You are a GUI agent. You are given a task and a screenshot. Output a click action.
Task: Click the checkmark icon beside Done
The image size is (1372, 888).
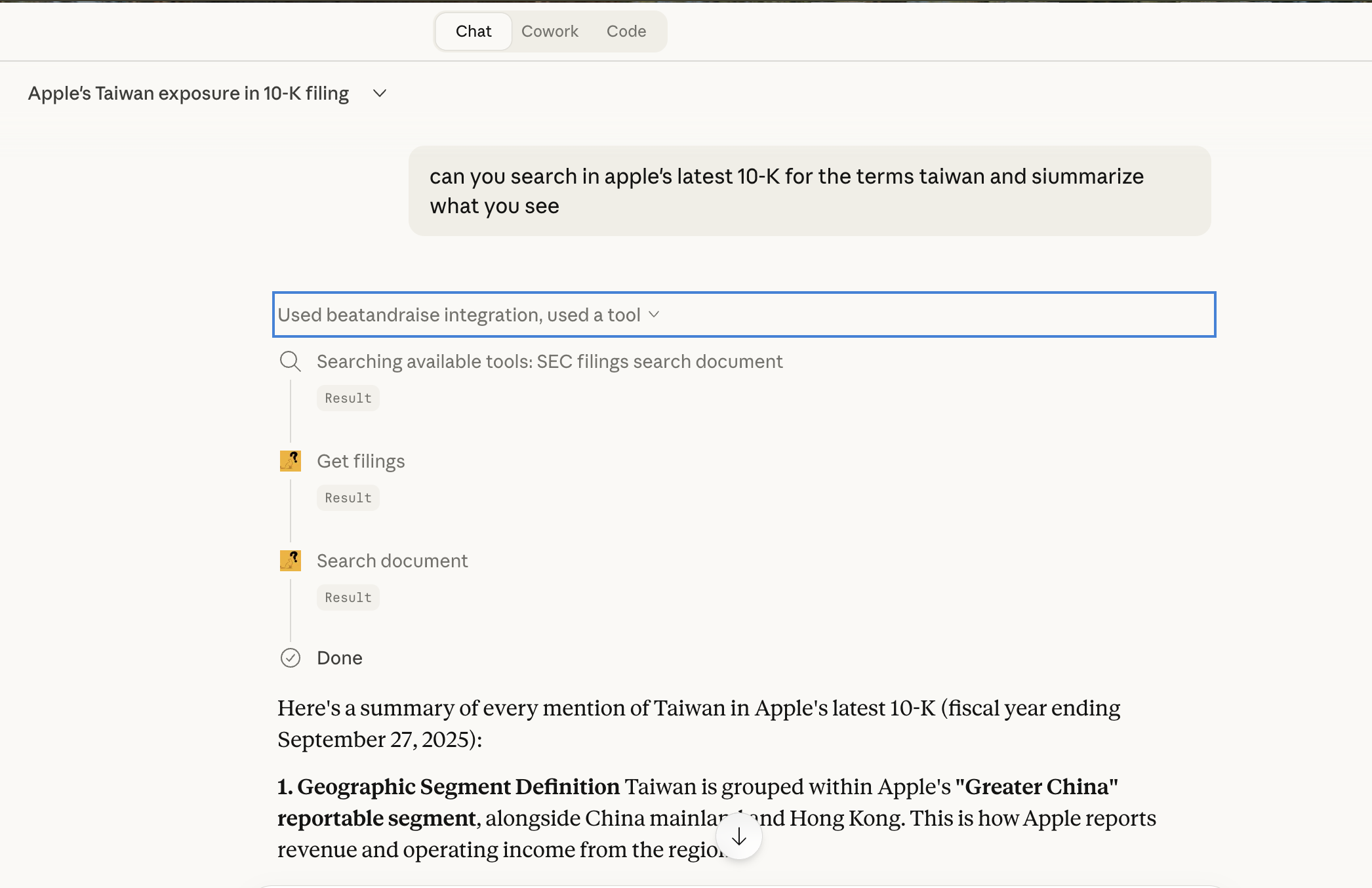290,658
